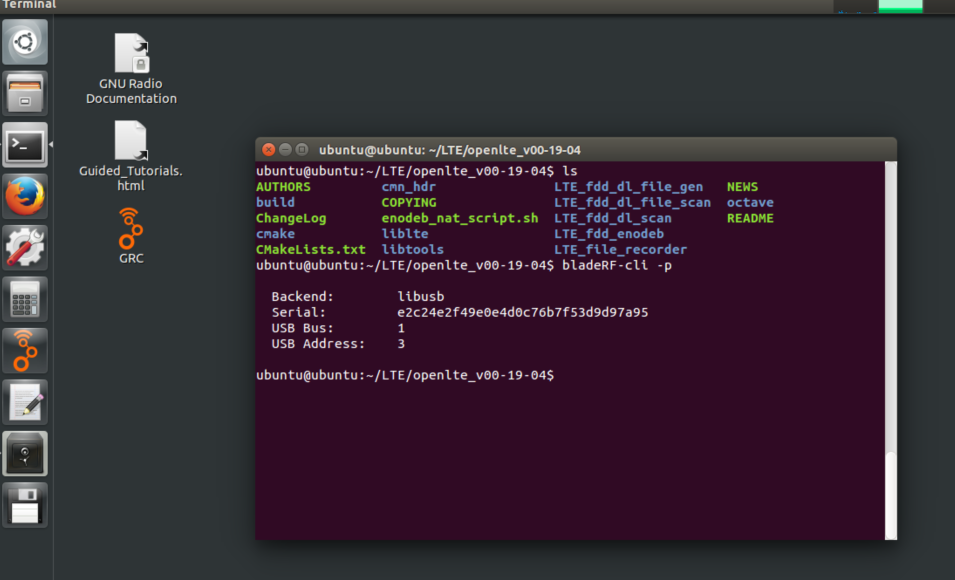Click the Terminal label in top panel
955x580 pixels.
29,5
